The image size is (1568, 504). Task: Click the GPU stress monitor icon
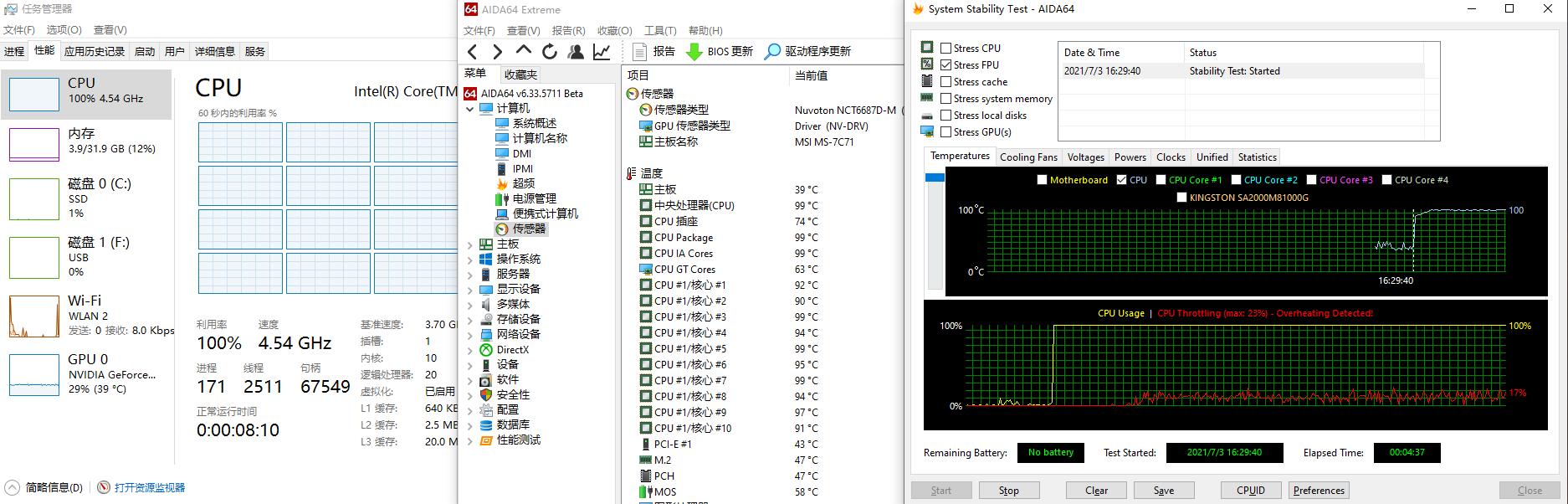(927, 131)
